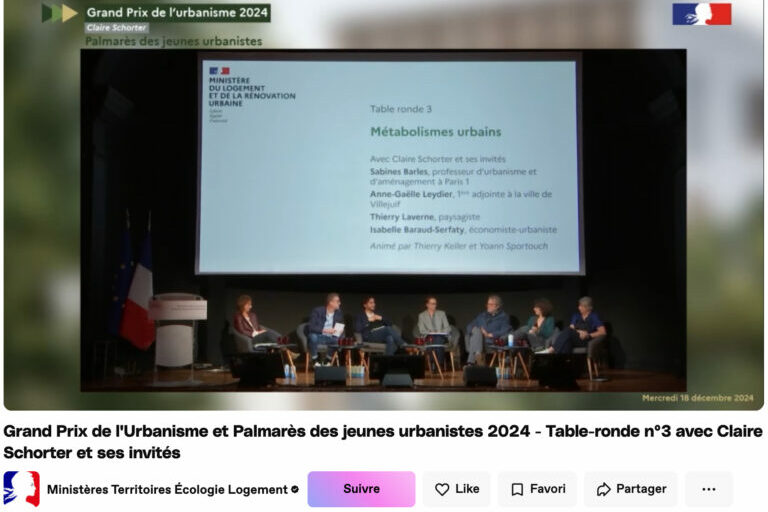Image resolution: width=768 pixels, height=512 pixels.
Task: Click the Favori bookmark icon
Action: [x=517, y=489]
